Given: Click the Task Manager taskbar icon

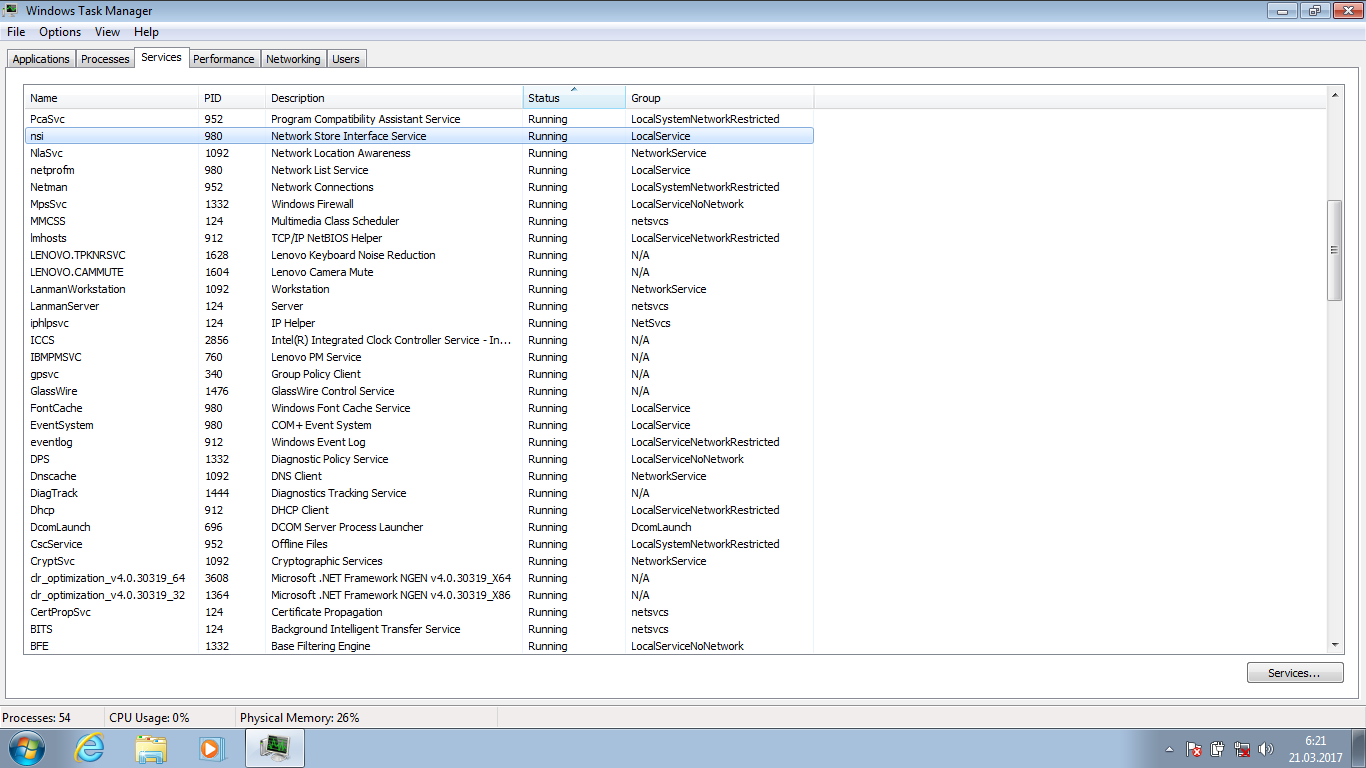Looking at the screenshot, I should (x=273, y=747).
